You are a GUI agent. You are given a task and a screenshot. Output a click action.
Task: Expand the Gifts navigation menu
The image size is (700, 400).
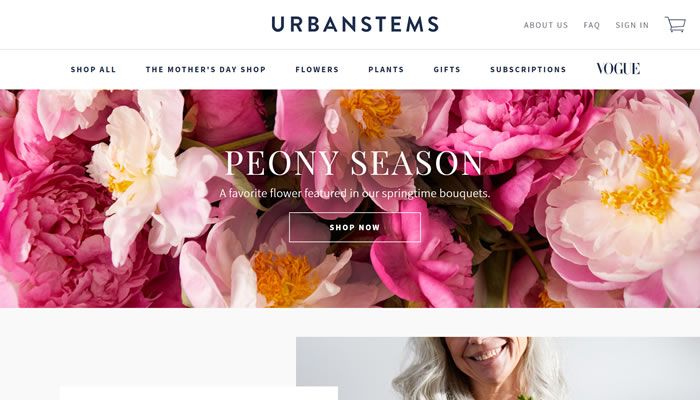point(447,69)
